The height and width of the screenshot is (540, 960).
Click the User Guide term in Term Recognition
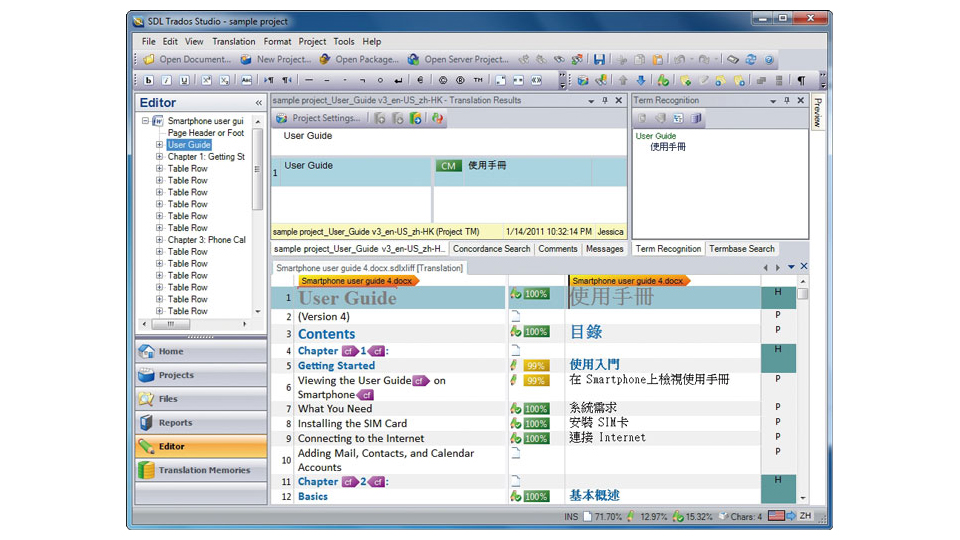tap(656, 136)
